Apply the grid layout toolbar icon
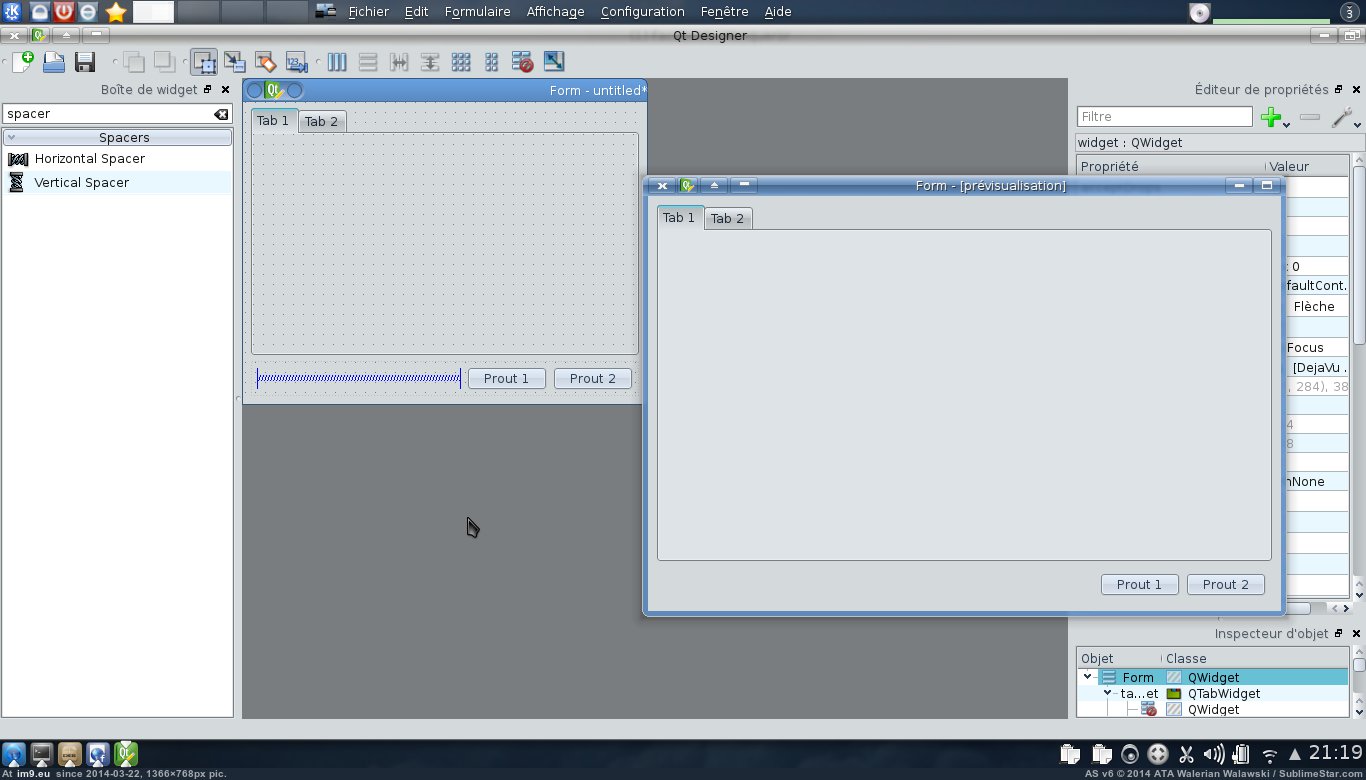The image size is (1366, 780). 461,62
